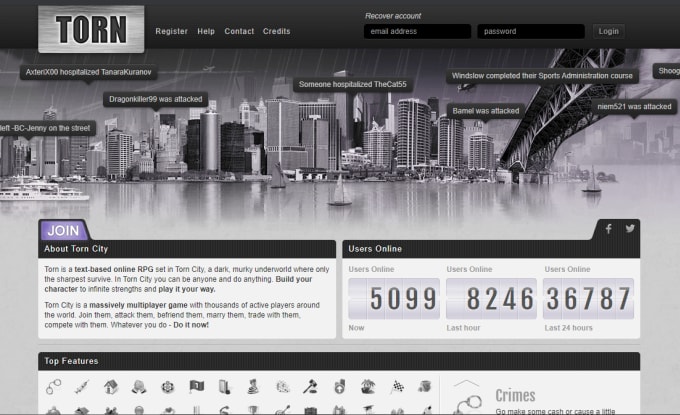The image size is (680, 415).
Task: Click the JOIN tab
Action: pyautogui.click(x=64, y=230)
